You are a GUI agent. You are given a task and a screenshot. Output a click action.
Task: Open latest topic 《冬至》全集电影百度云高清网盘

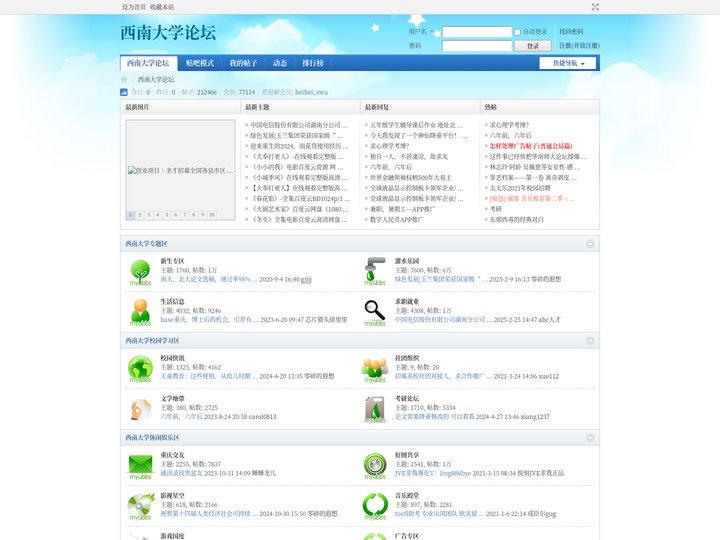coord(299,220)
